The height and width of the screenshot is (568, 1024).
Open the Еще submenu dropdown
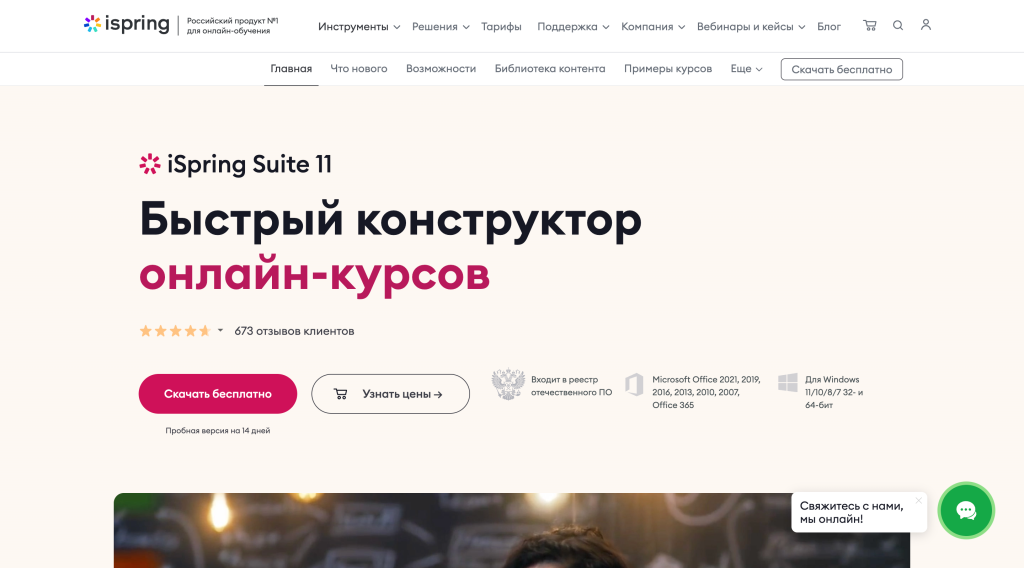746,69
